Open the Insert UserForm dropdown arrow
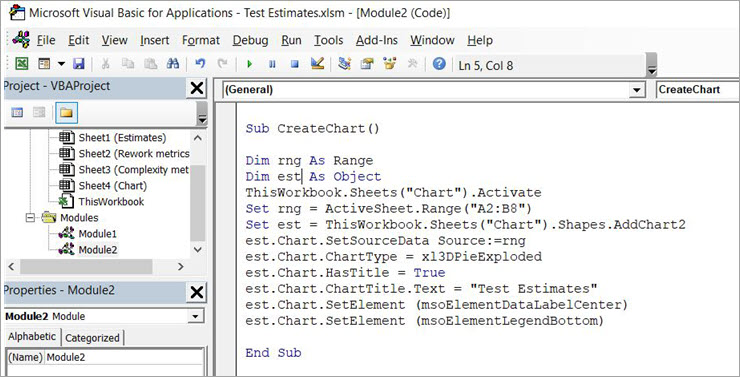The image size is (740, 377). (x=61, y=64)
